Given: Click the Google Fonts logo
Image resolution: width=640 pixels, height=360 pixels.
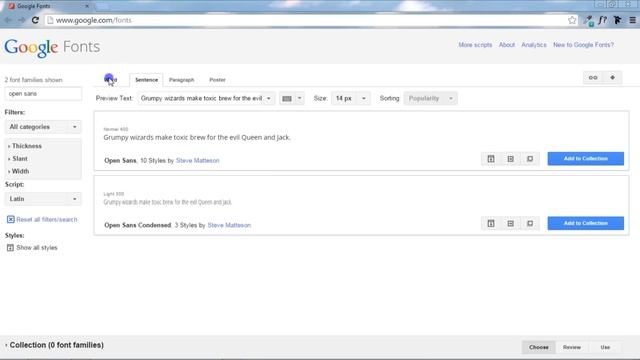Looking at the screenshot, I should pos(52,47).
